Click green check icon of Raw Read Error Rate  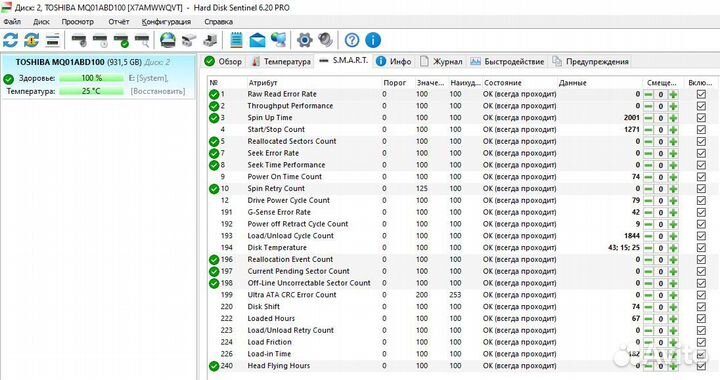tap(214, 95)
